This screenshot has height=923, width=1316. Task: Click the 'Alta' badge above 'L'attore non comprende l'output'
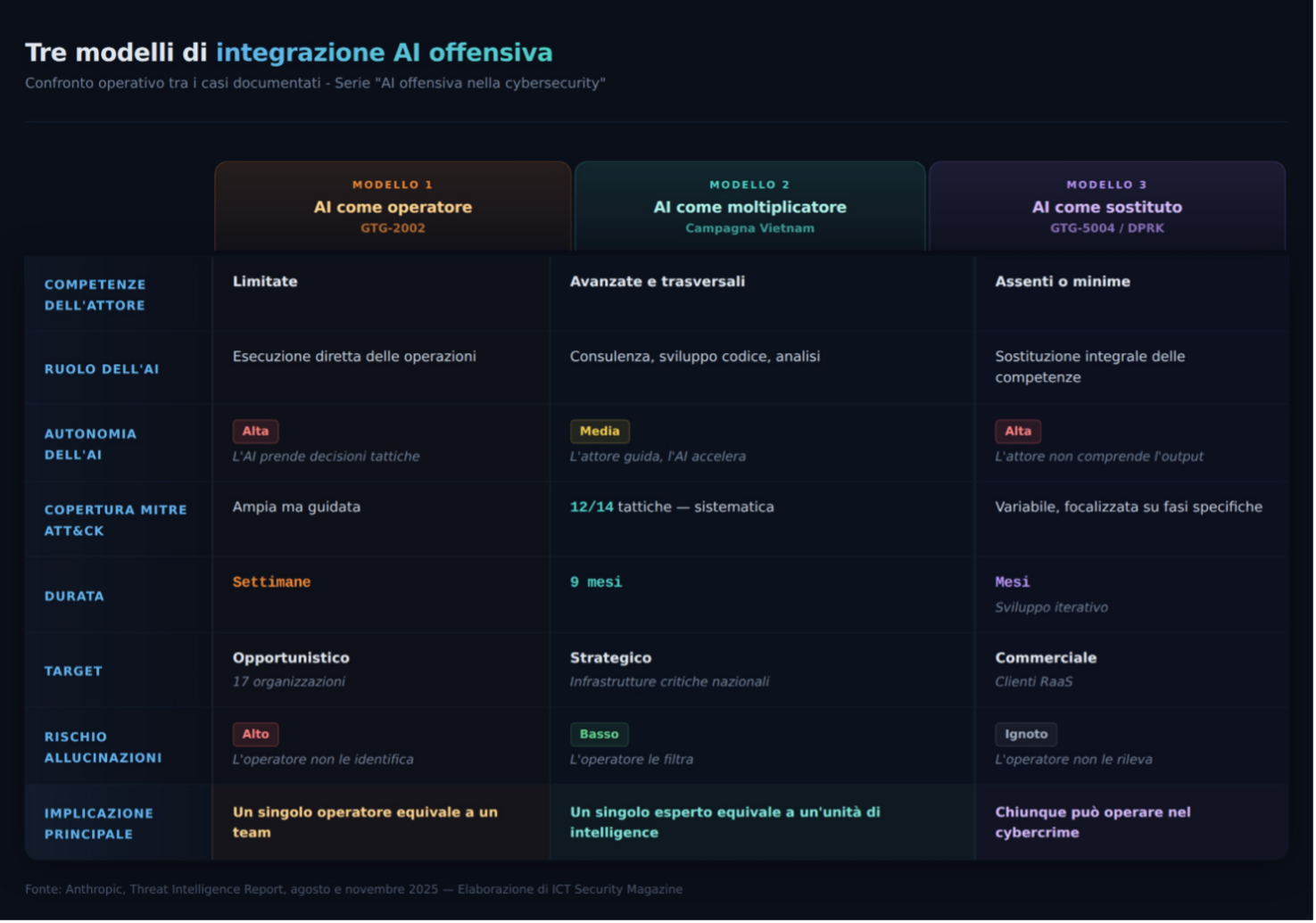point(1018,432)
